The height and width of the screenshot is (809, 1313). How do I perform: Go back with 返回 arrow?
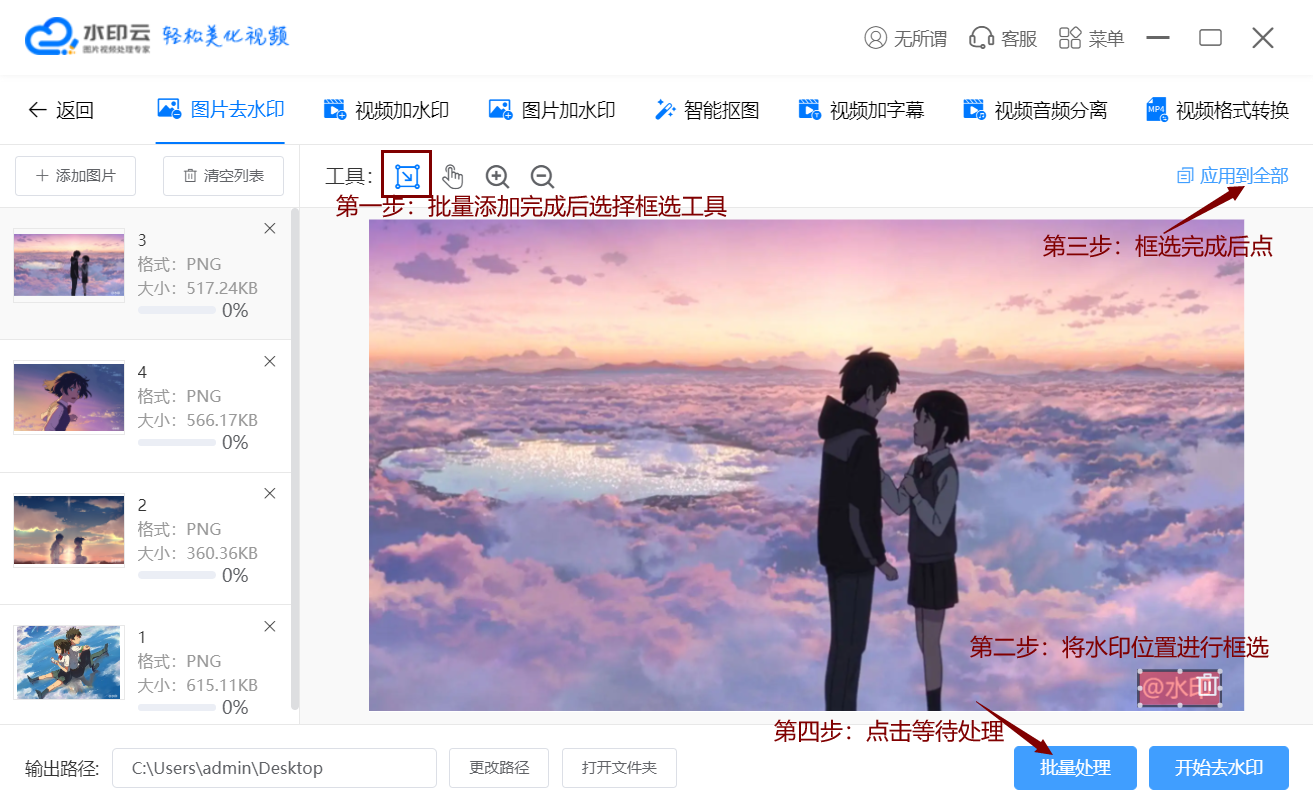[x=61, y=110]
